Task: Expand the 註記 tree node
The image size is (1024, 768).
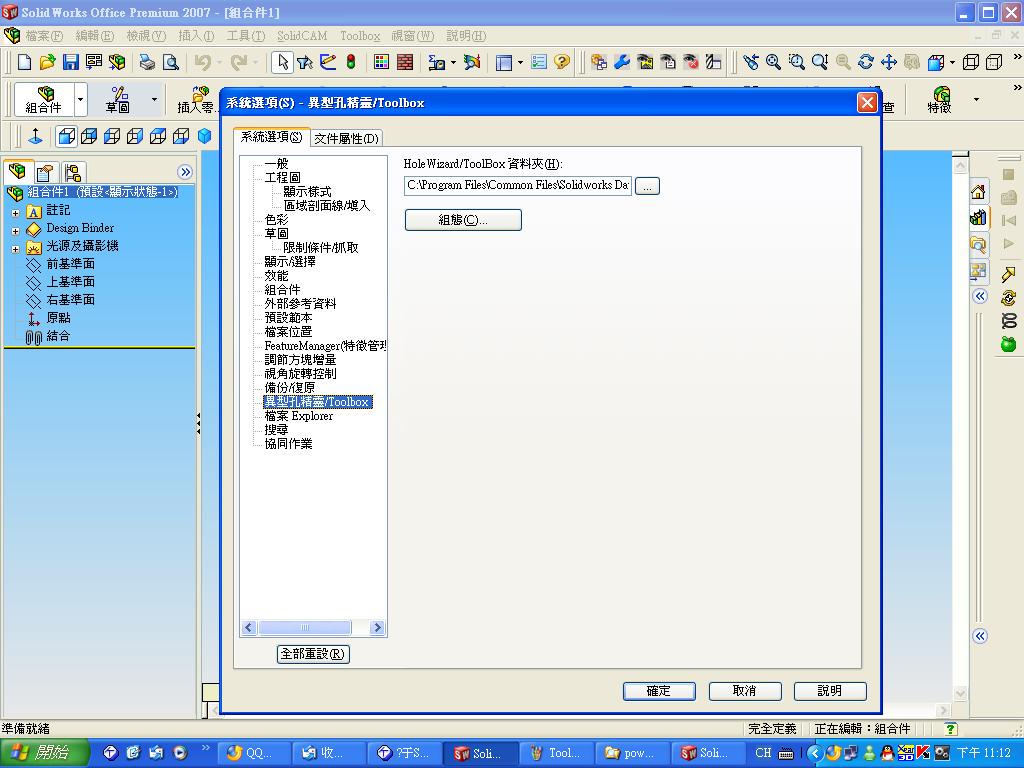Action: pyautogui.click(x=16, y=213)
